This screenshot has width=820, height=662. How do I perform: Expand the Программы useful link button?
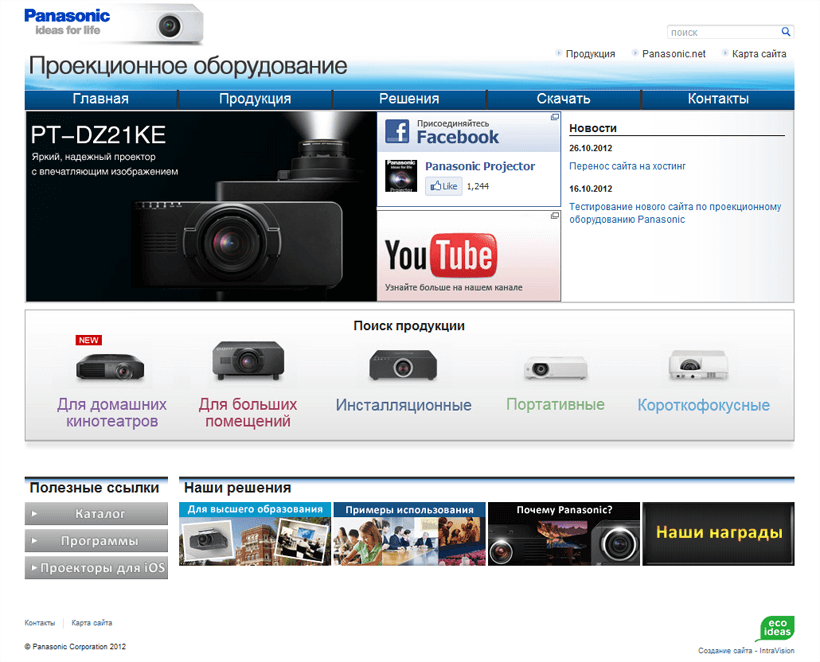tap(97, 541)
